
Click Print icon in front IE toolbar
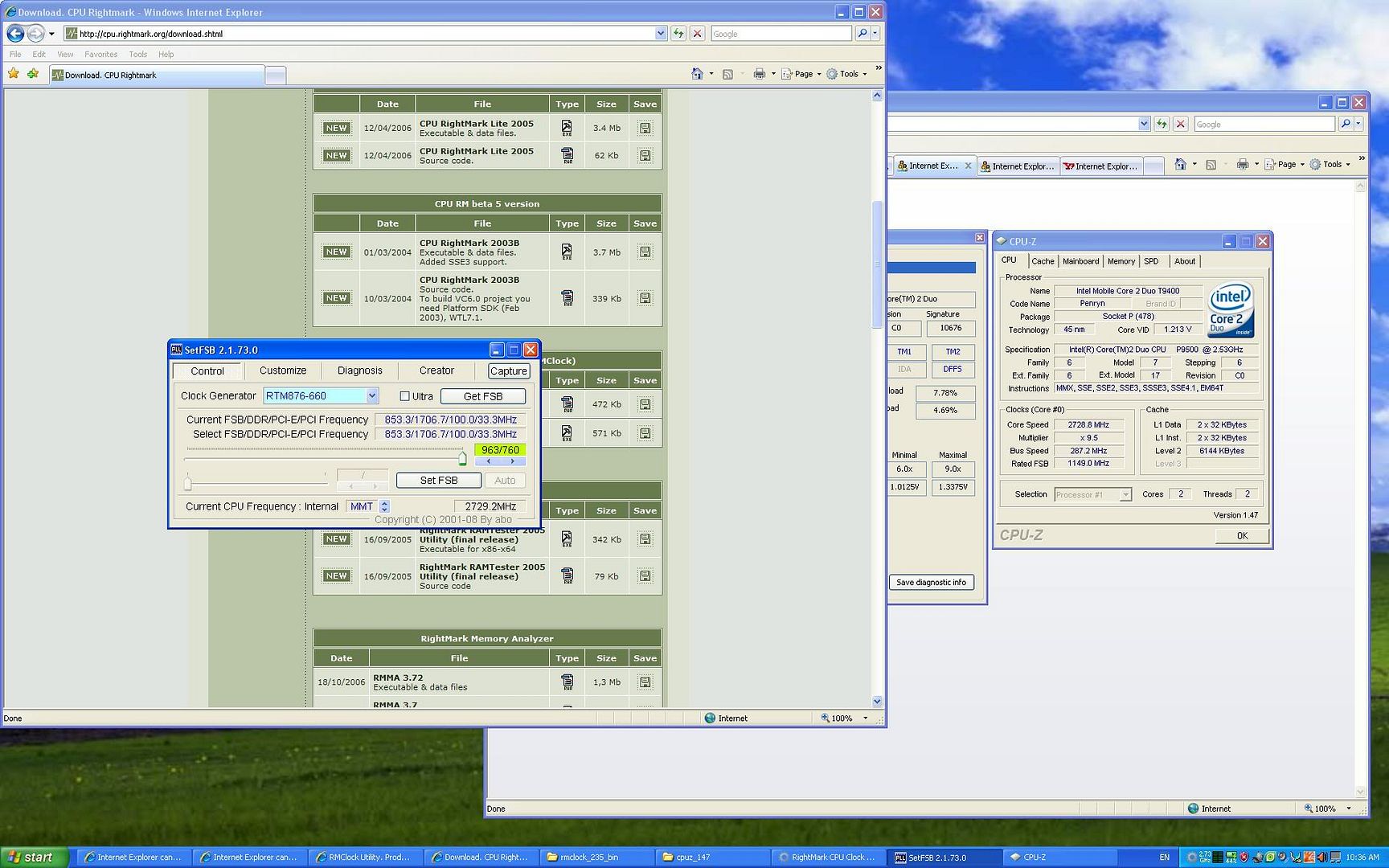(x=759, y=74)
